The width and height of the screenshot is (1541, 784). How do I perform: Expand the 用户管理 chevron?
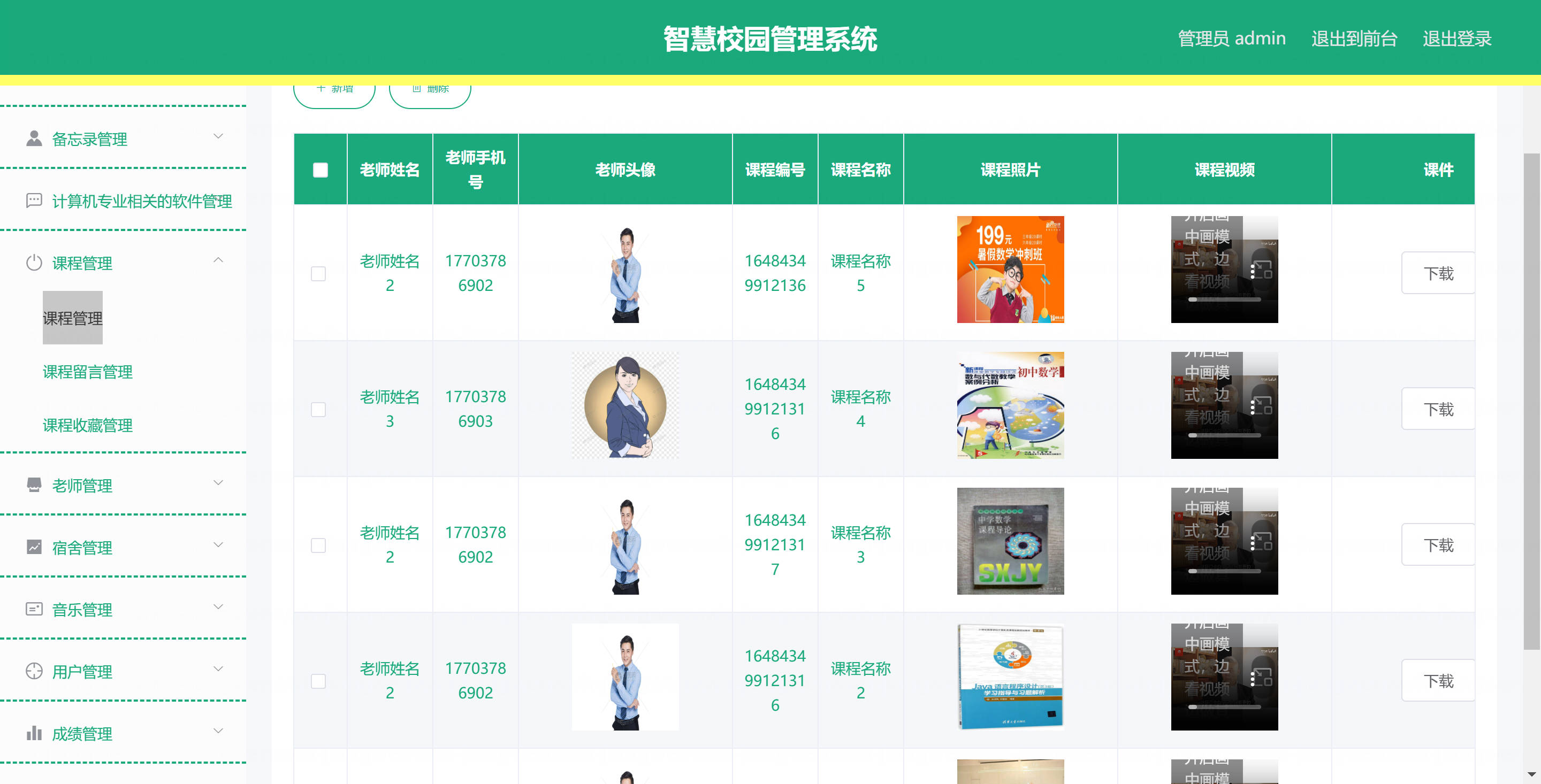tap(218, 668)
